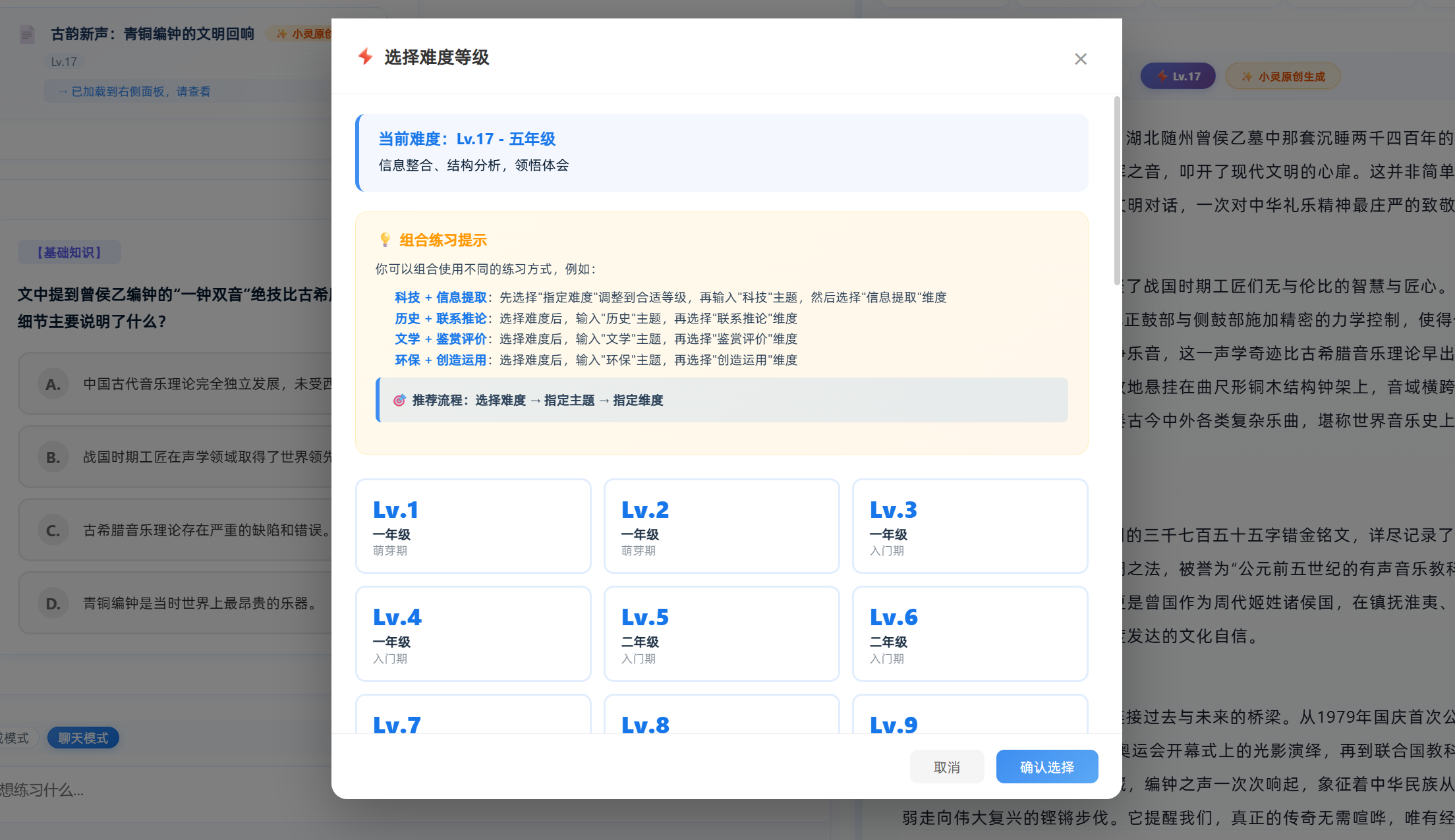Click the dialog's vertical scrollbar
1455x840 pixels.
[x=1117, y=191]
